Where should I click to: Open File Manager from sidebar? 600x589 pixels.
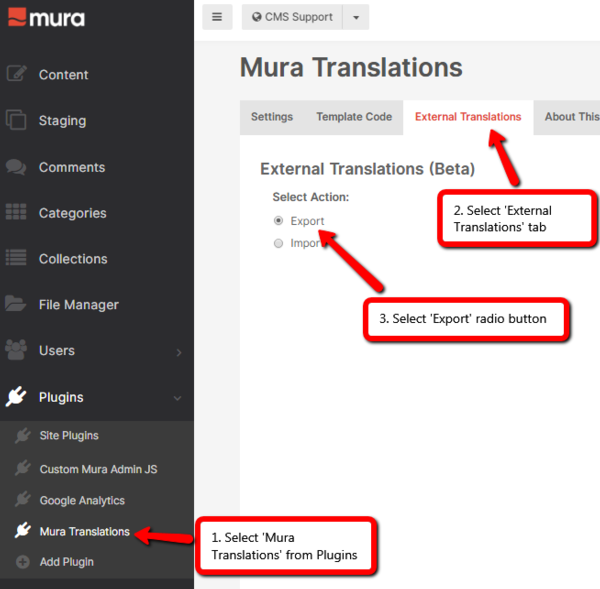(x=79, y=305)
